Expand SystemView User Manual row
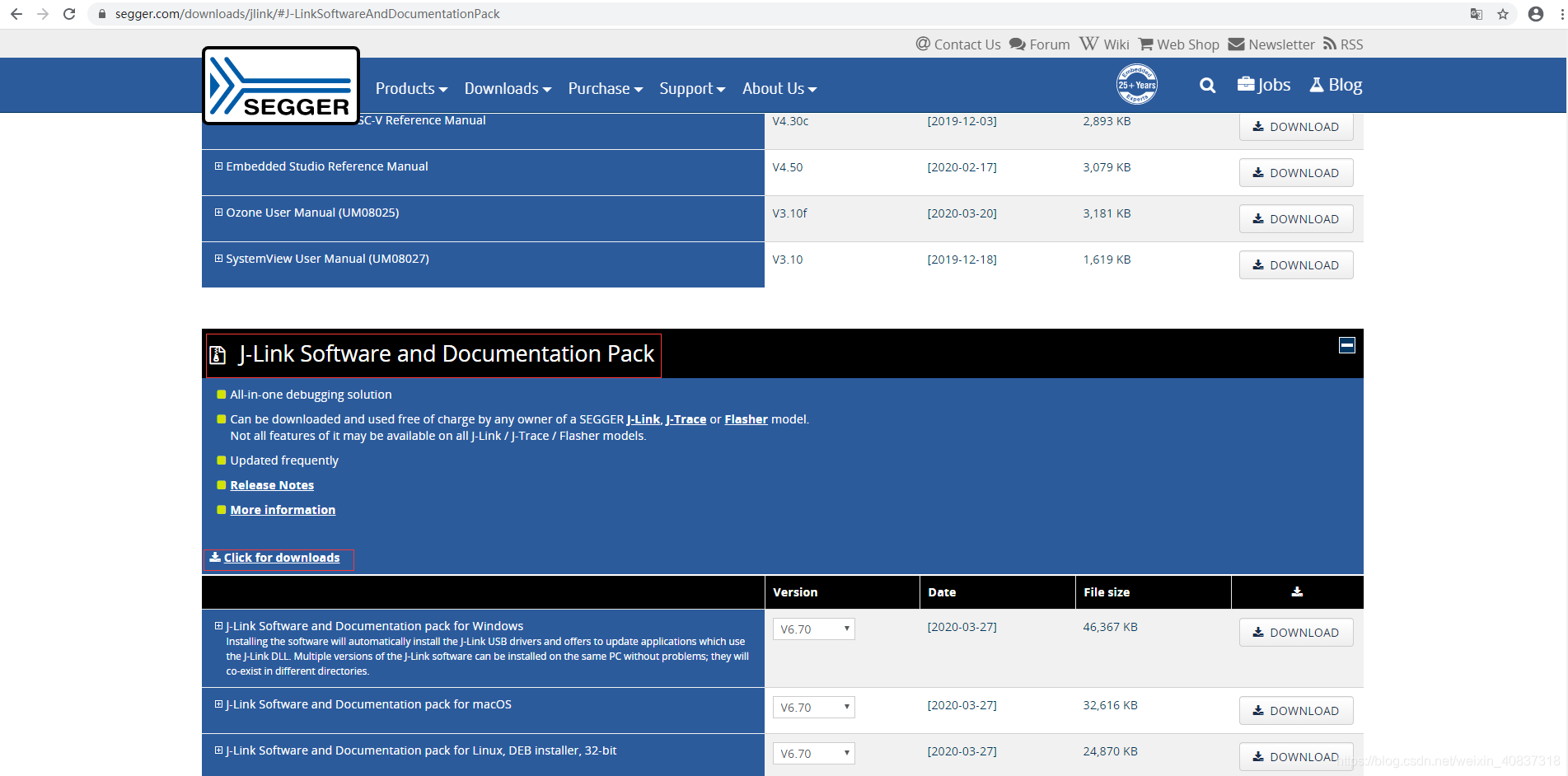 (x=218, y=259)
